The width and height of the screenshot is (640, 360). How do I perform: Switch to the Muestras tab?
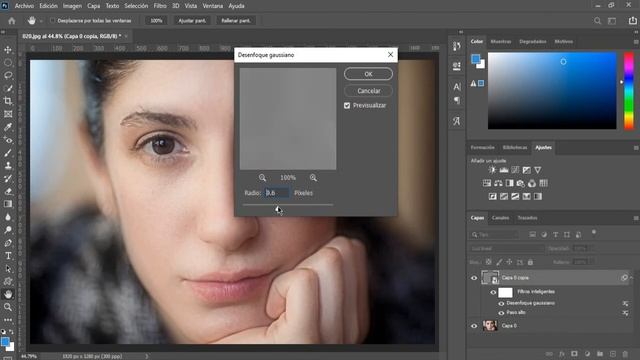(501, 42)
